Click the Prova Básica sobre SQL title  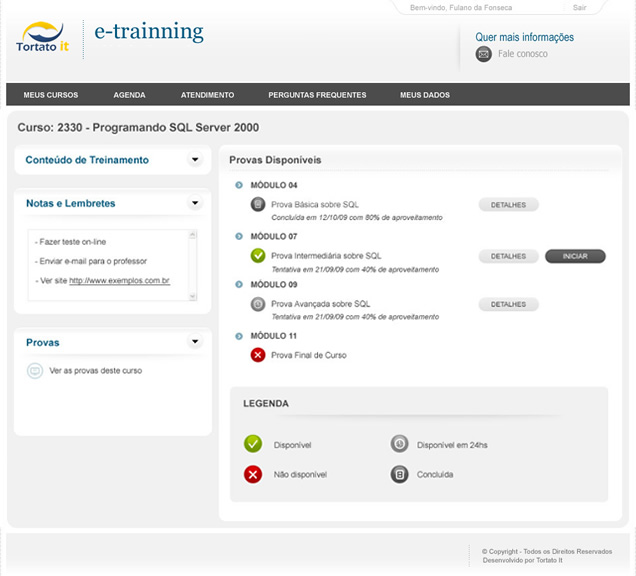coord(315,204)
